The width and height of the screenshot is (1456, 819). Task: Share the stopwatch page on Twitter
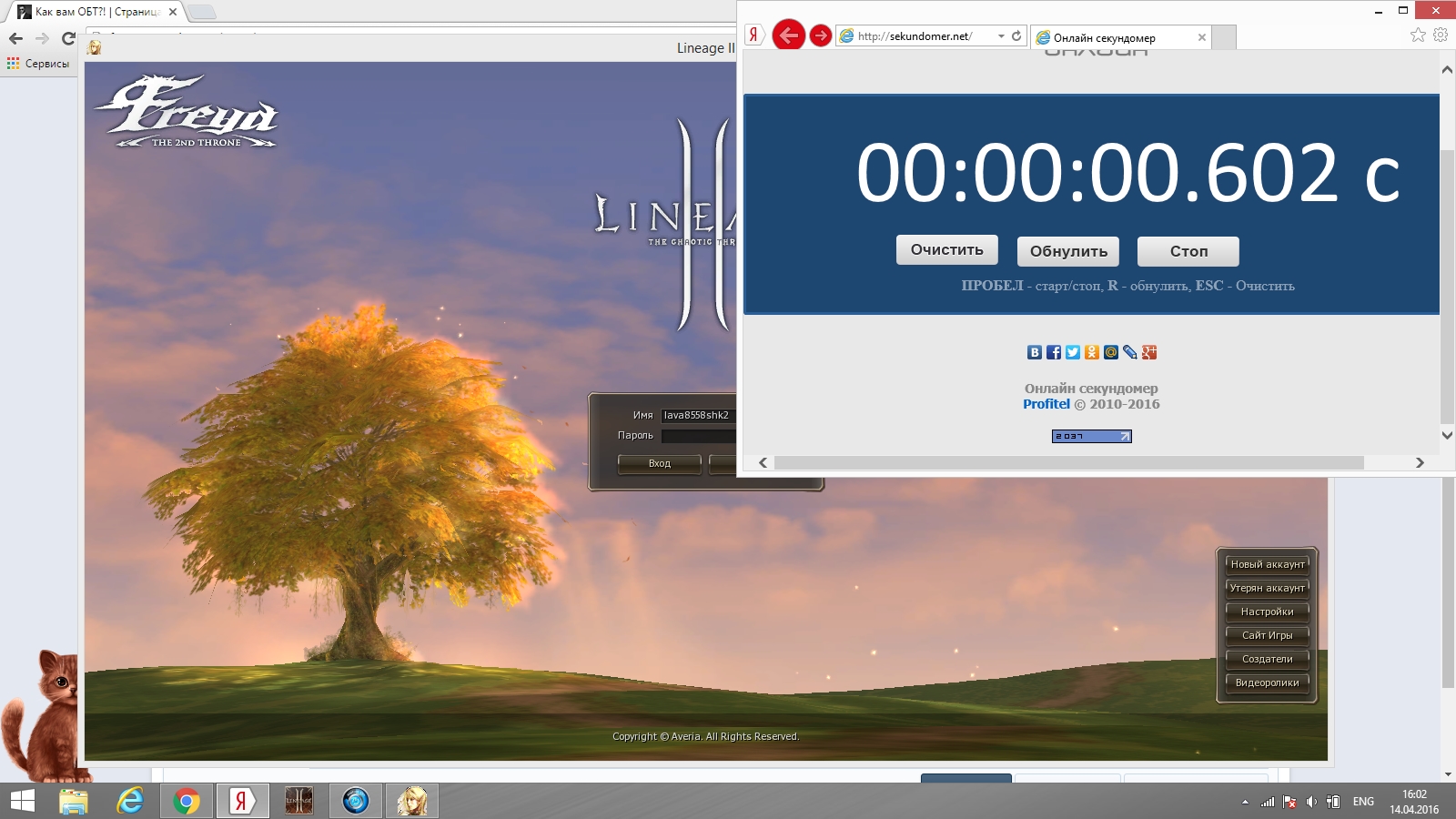[x=1073, y=352]
